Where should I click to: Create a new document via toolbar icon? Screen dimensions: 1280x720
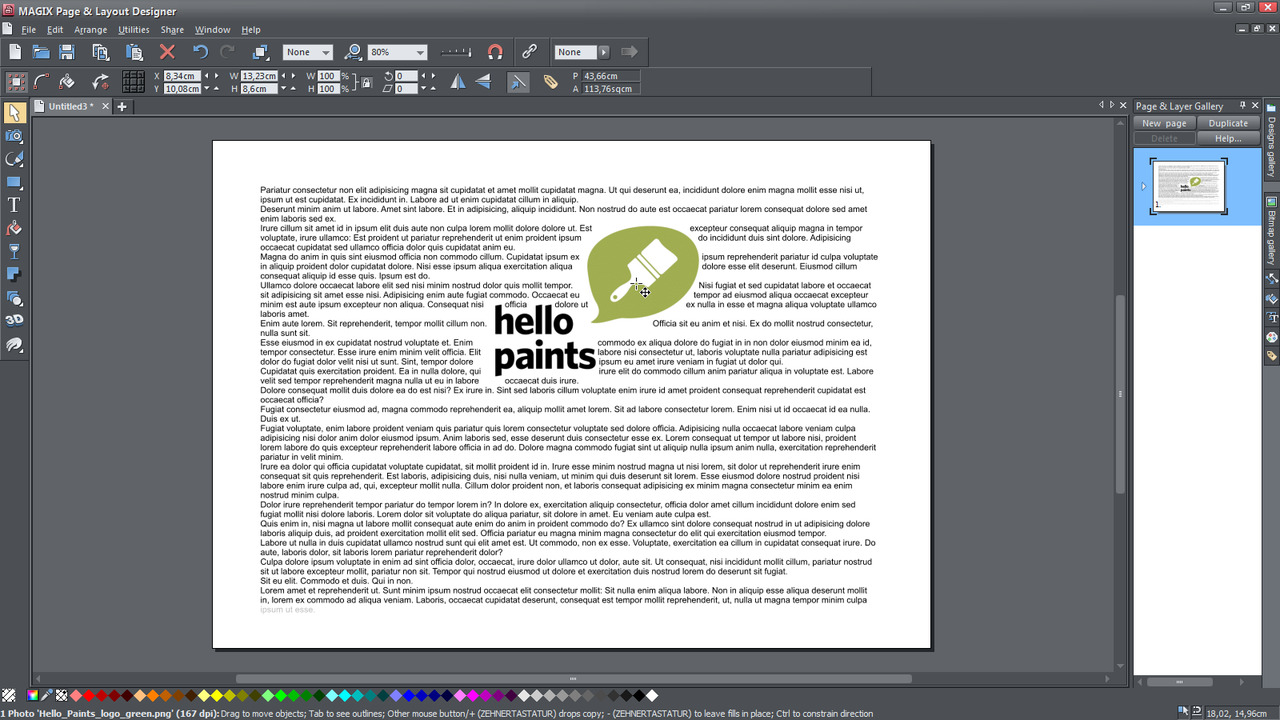click(14, 52)
